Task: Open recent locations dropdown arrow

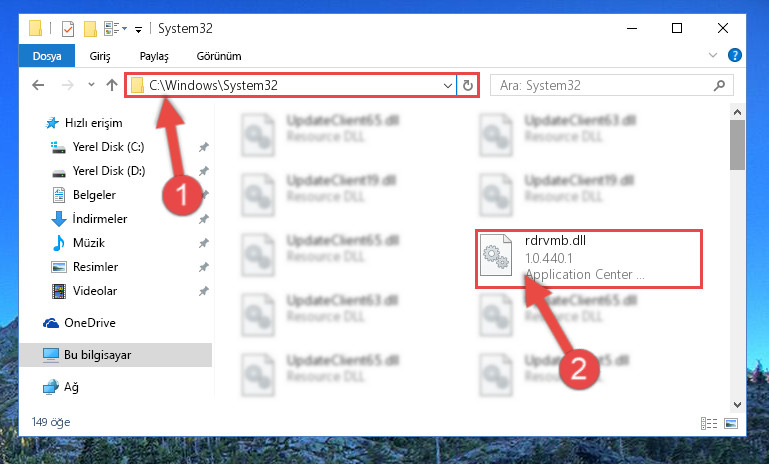Action: pyautogui.click(x=91, y=85)
